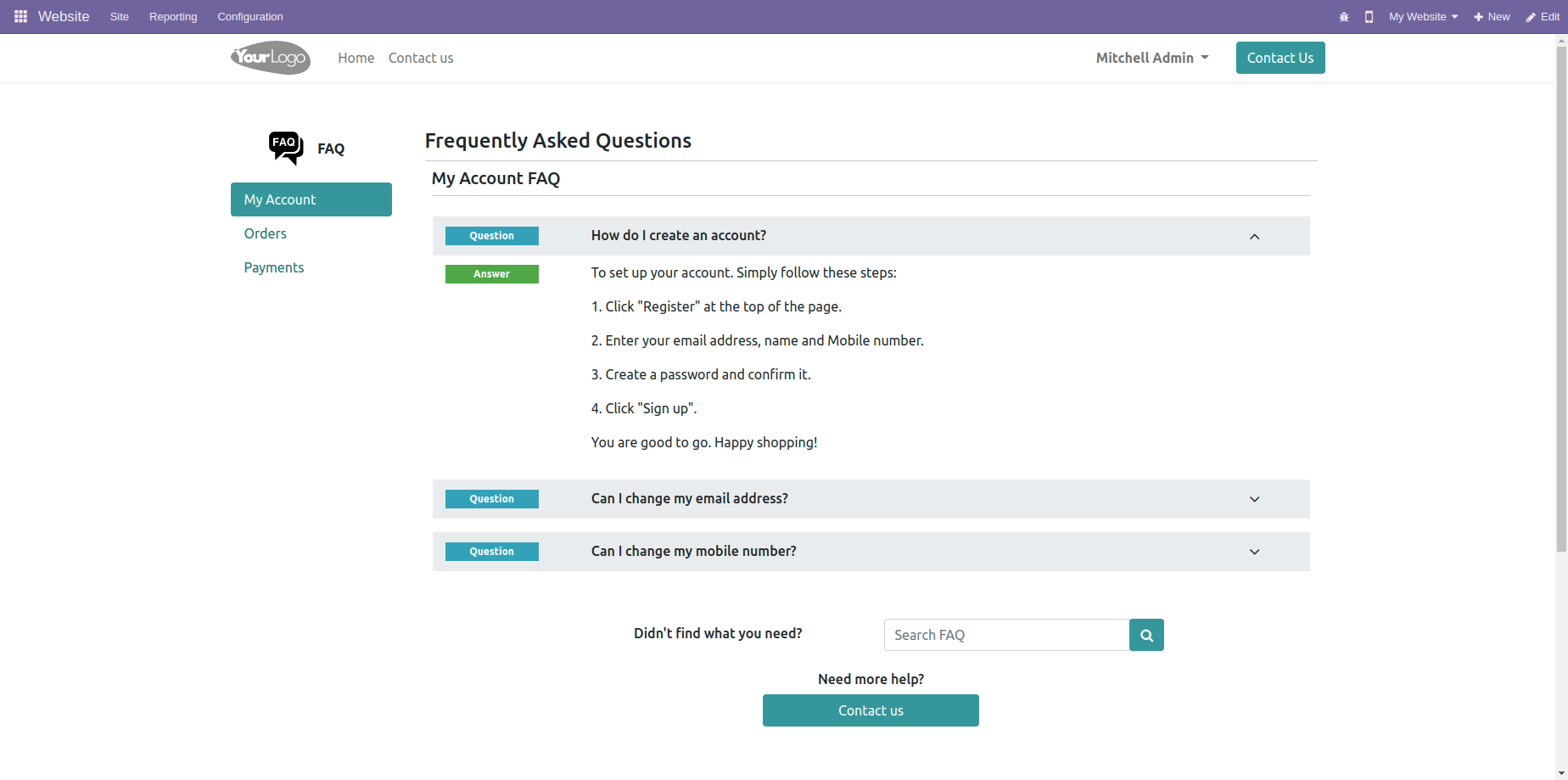Click the magnifier search FAQ button
The width and height of the screenshot is (1568, 780).
[1146, 635]
